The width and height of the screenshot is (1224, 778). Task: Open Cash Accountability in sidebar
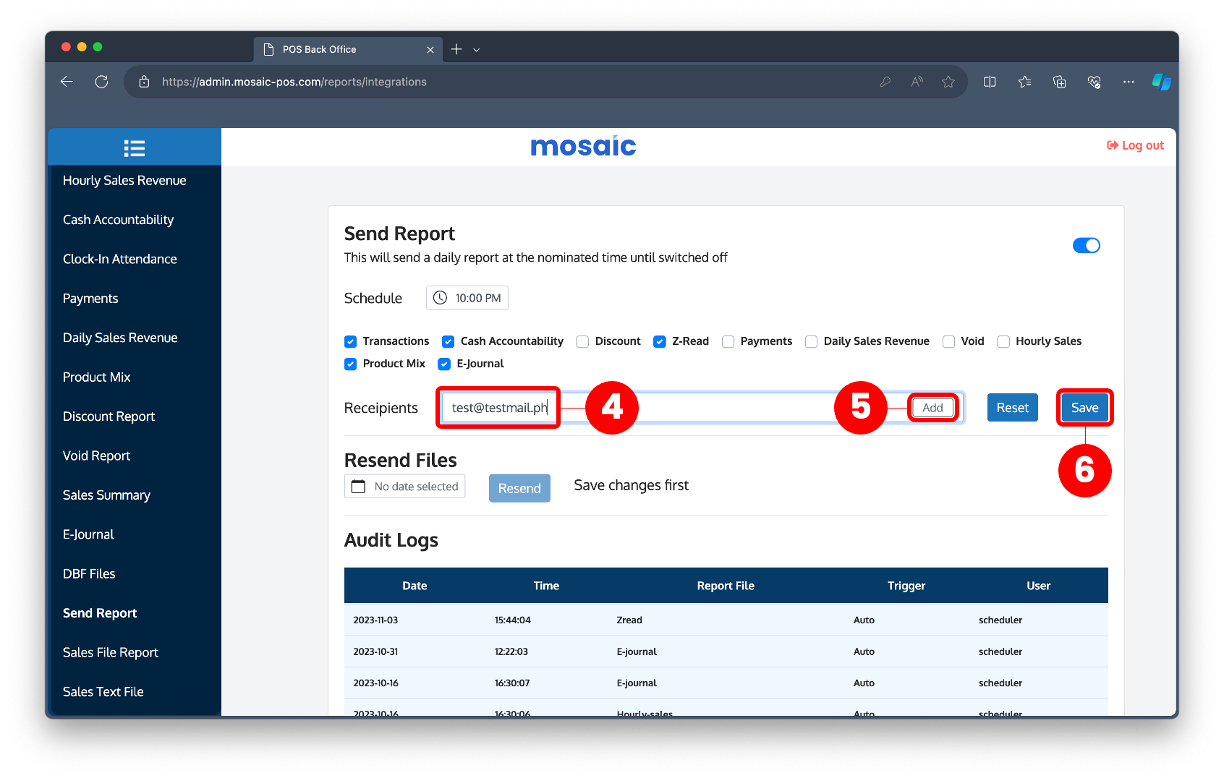(118, 220)
